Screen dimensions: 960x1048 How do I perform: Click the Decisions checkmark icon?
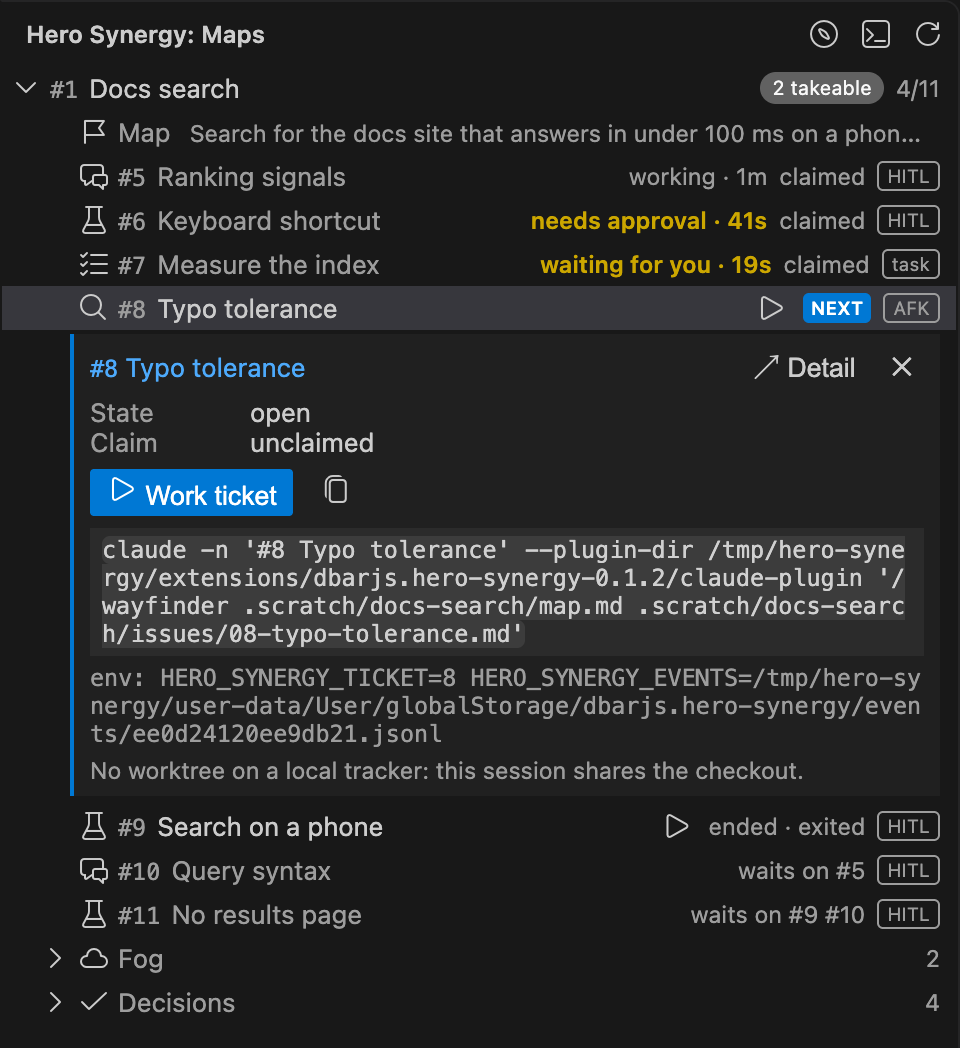(94, 1001)
